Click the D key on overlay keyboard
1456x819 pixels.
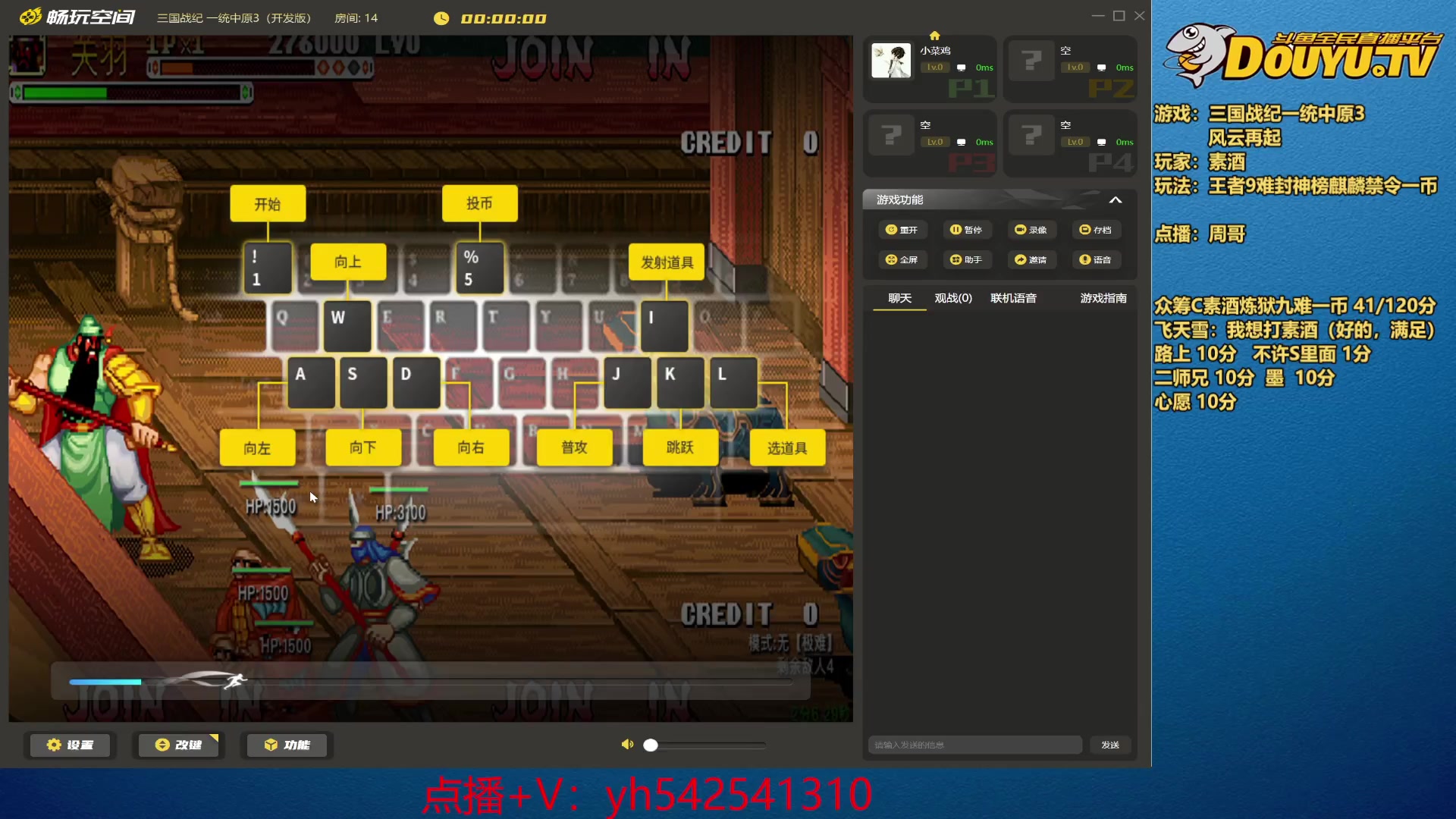coord(416,382)
